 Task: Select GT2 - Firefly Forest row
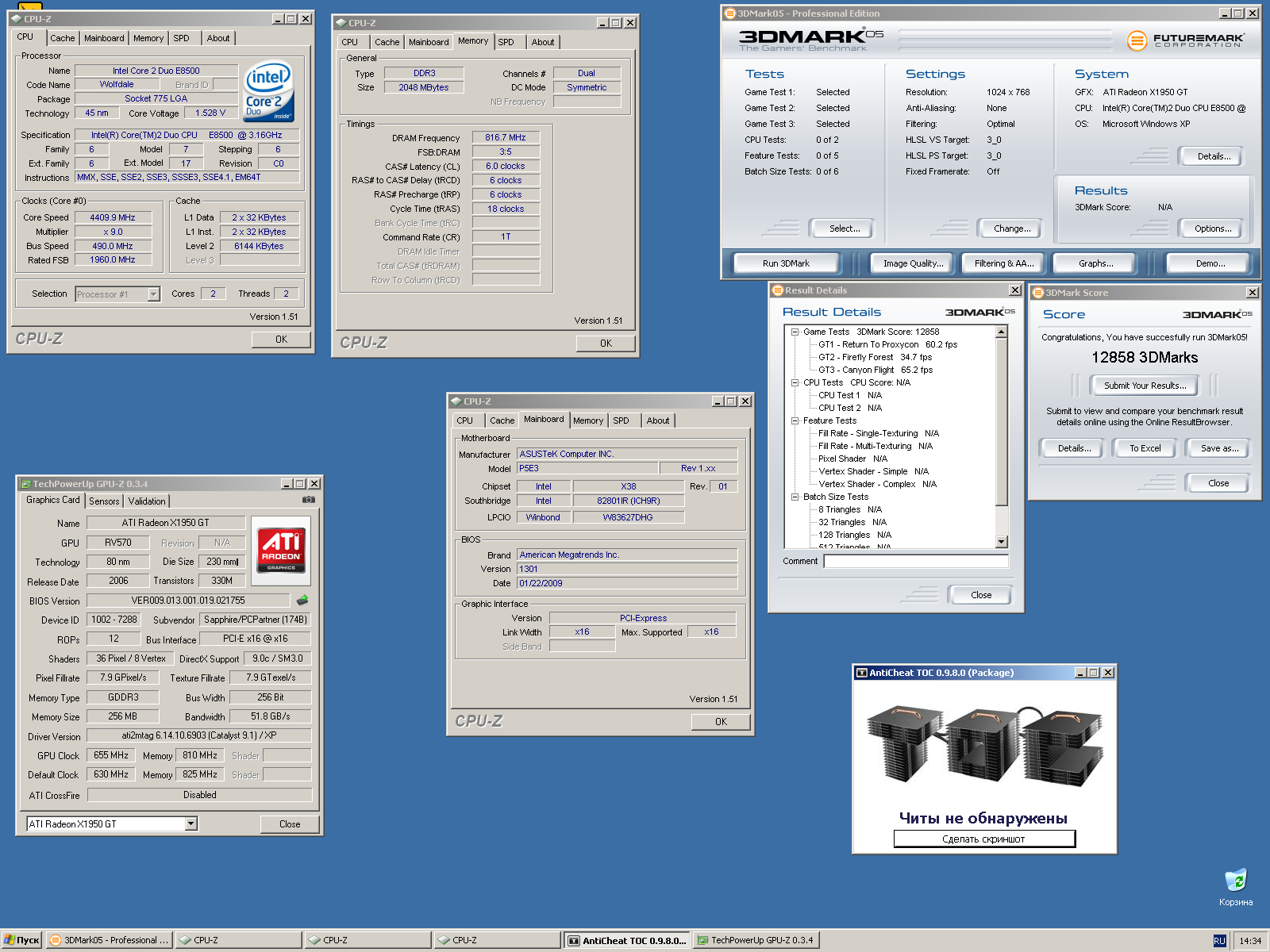pos(875,357)
